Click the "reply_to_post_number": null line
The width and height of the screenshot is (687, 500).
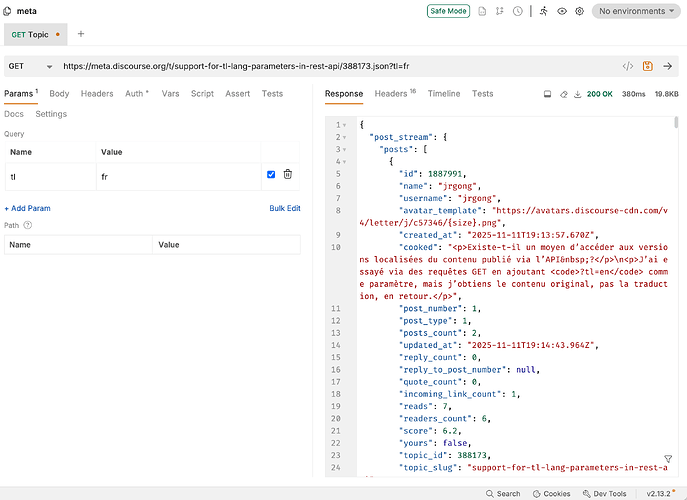[469, 370]
